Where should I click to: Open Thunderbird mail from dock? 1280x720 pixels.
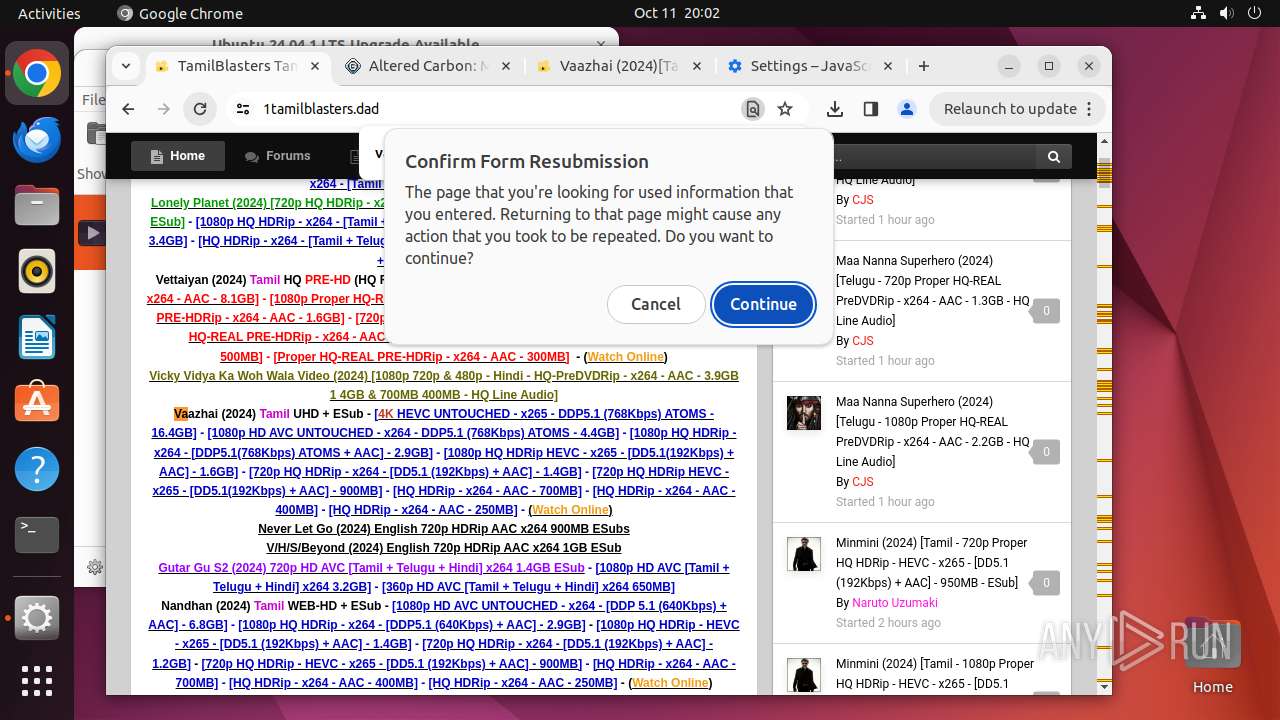tap(37, 139)
